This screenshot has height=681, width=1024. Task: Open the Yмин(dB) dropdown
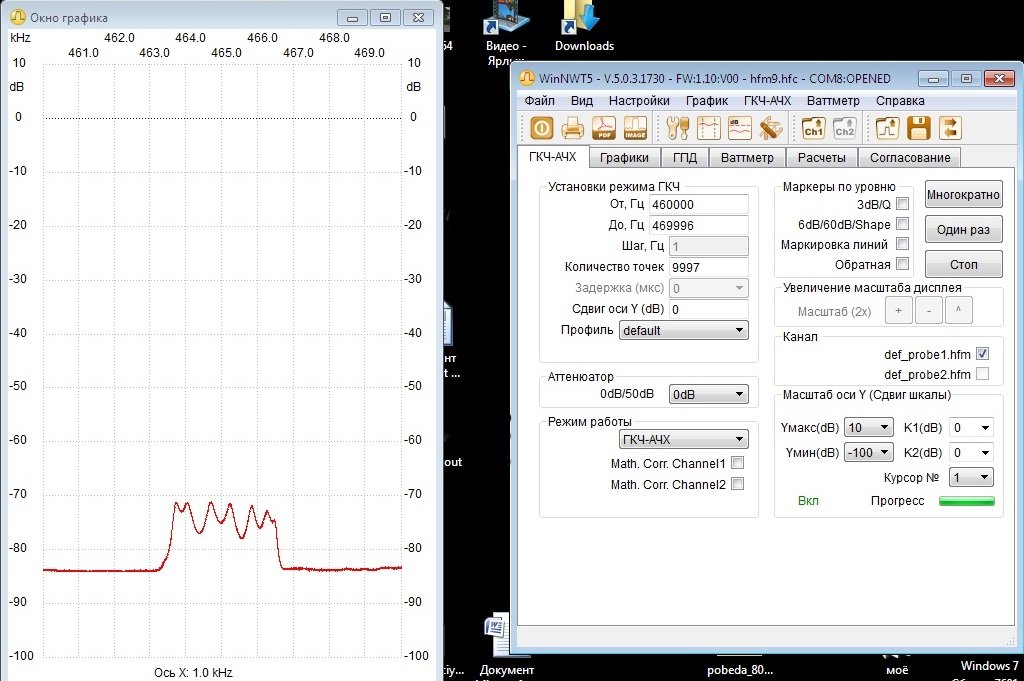click(x=869, y=452)
